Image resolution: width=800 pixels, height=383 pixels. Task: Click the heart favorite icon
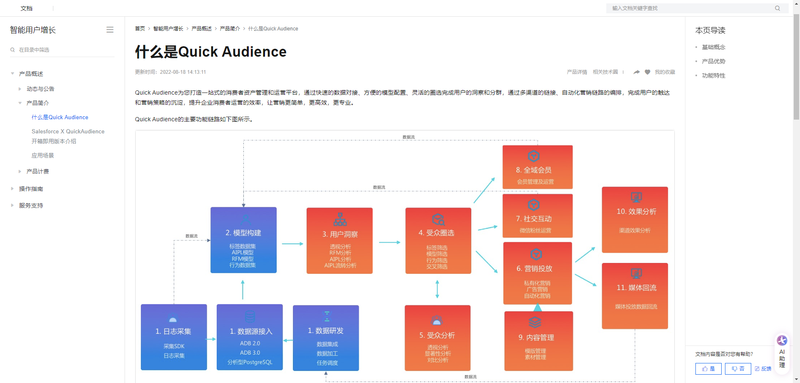[647, 72]
